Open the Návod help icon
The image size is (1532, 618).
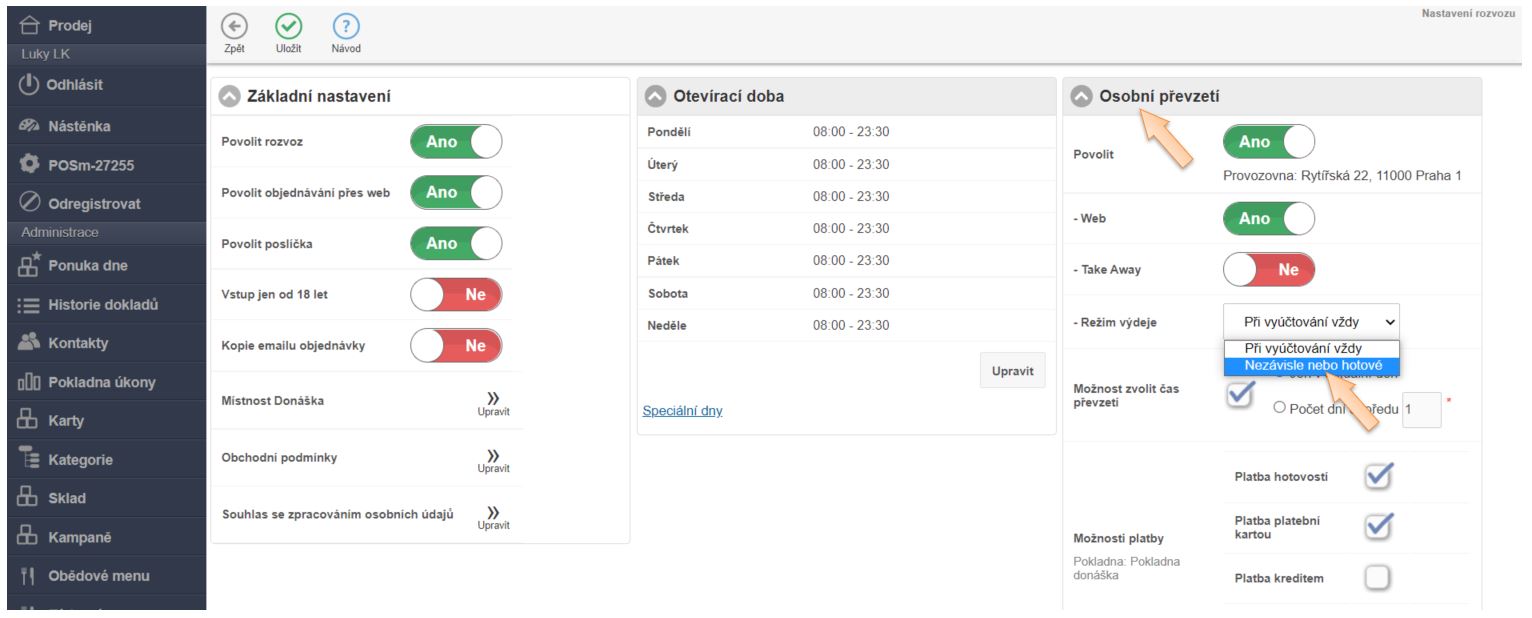pyautogui.click(x=340, y=26)
